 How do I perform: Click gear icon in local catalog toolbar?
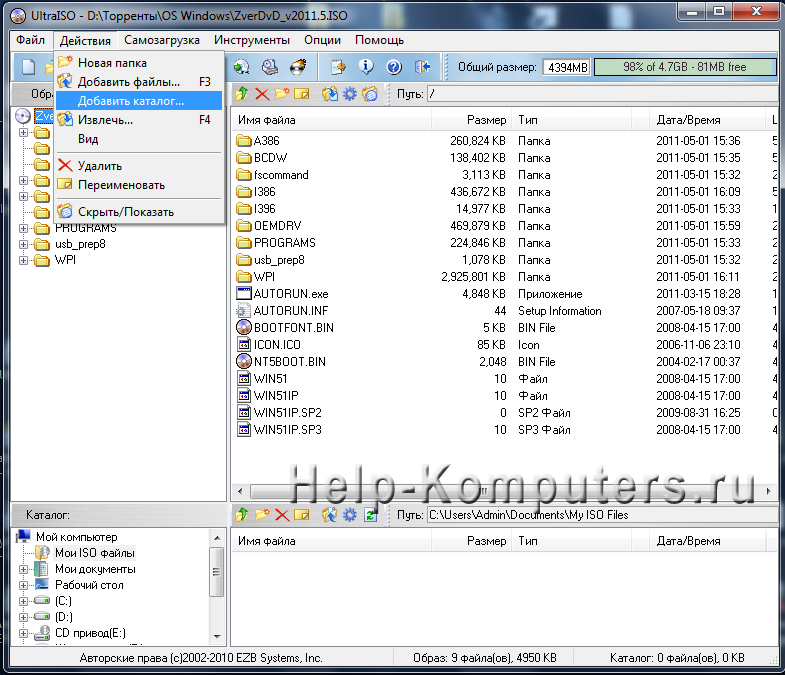pyautogui.click(x=349, y=515)
